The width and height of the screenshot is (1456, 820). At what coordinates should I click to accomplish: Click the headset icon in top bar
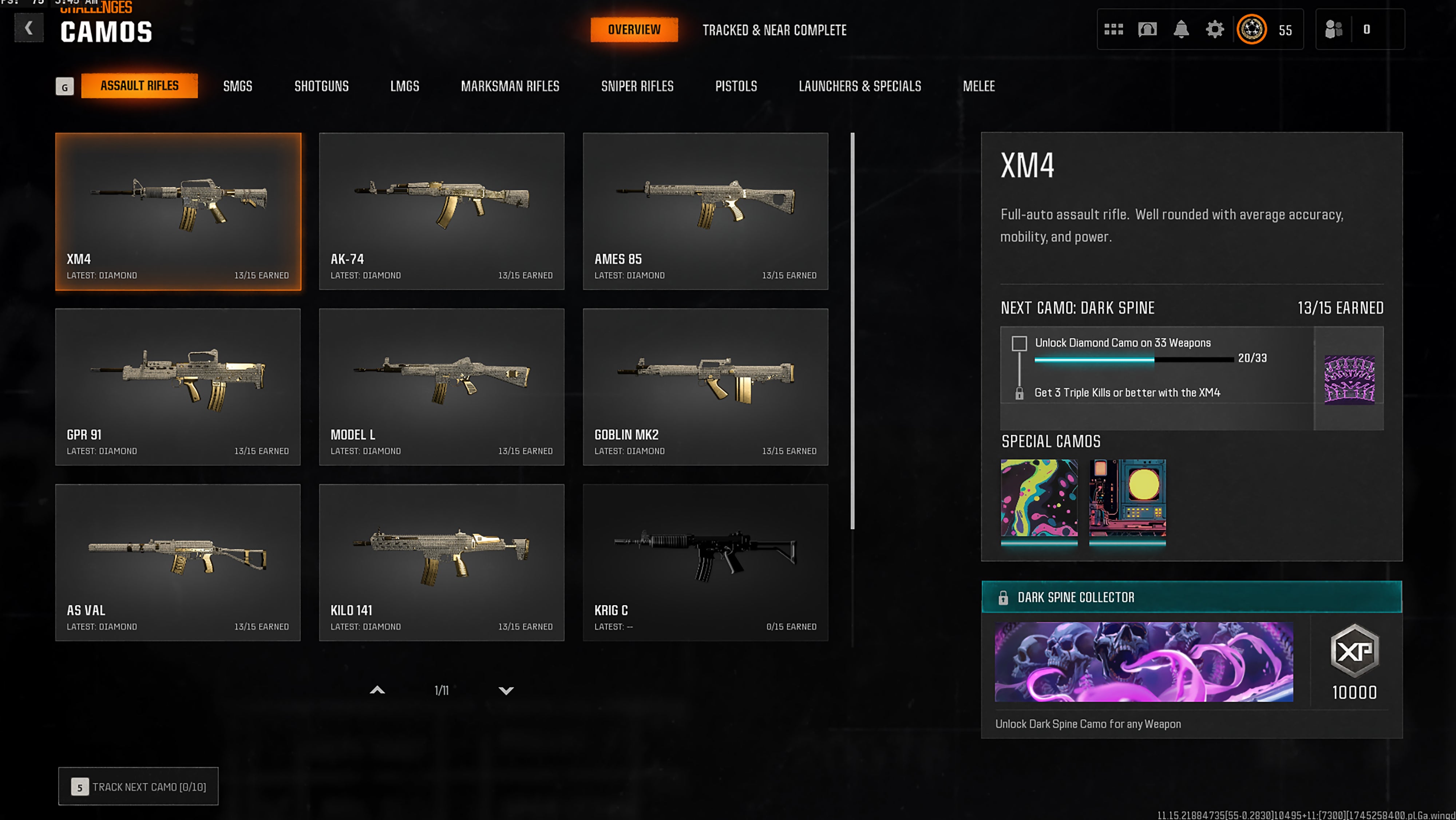pos(1147,29)
